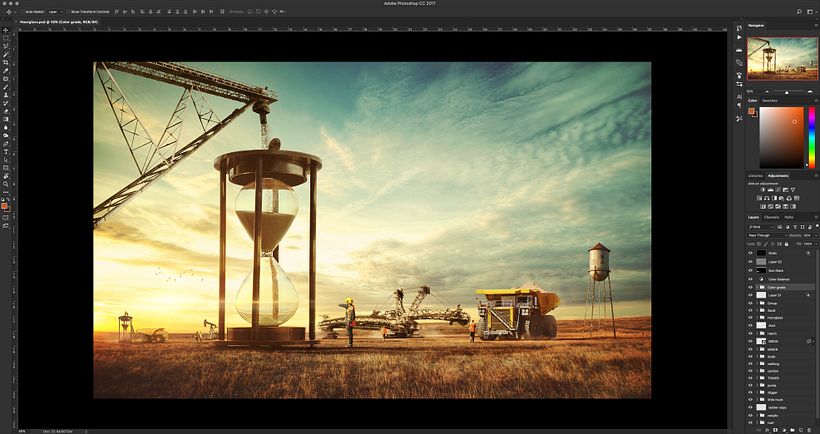Switch to the Libraries tab

(756, 175)
